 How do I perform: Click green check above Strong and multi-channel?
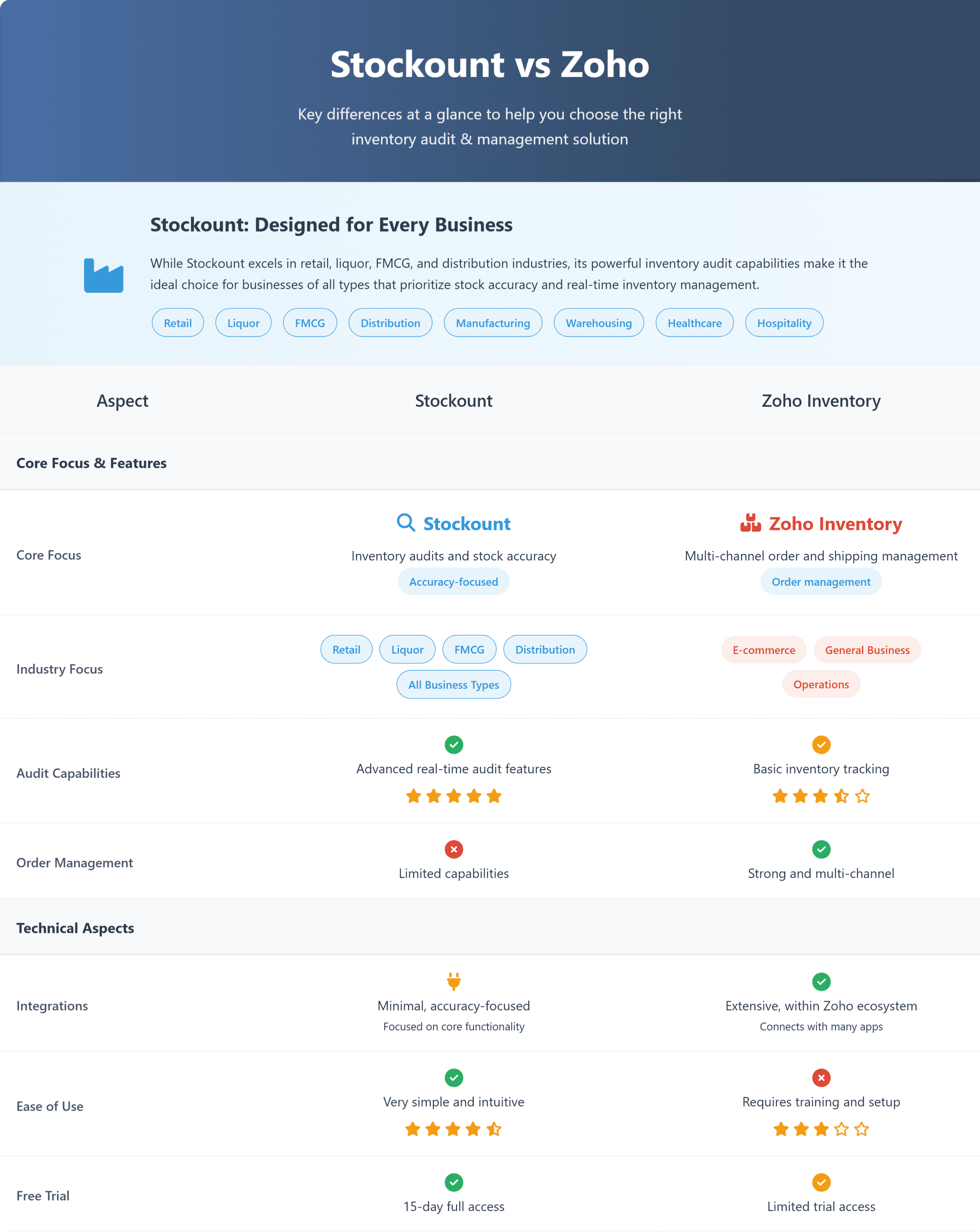[821, 849]
